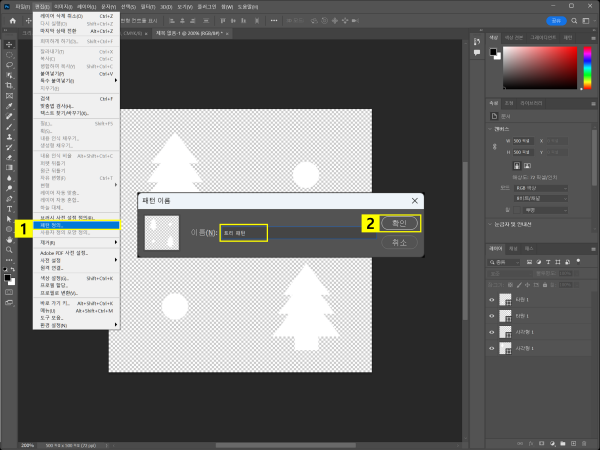The image size is (600, 450).
Task: Click 취소 in the pattern name dialog
Action: [399, 242]
